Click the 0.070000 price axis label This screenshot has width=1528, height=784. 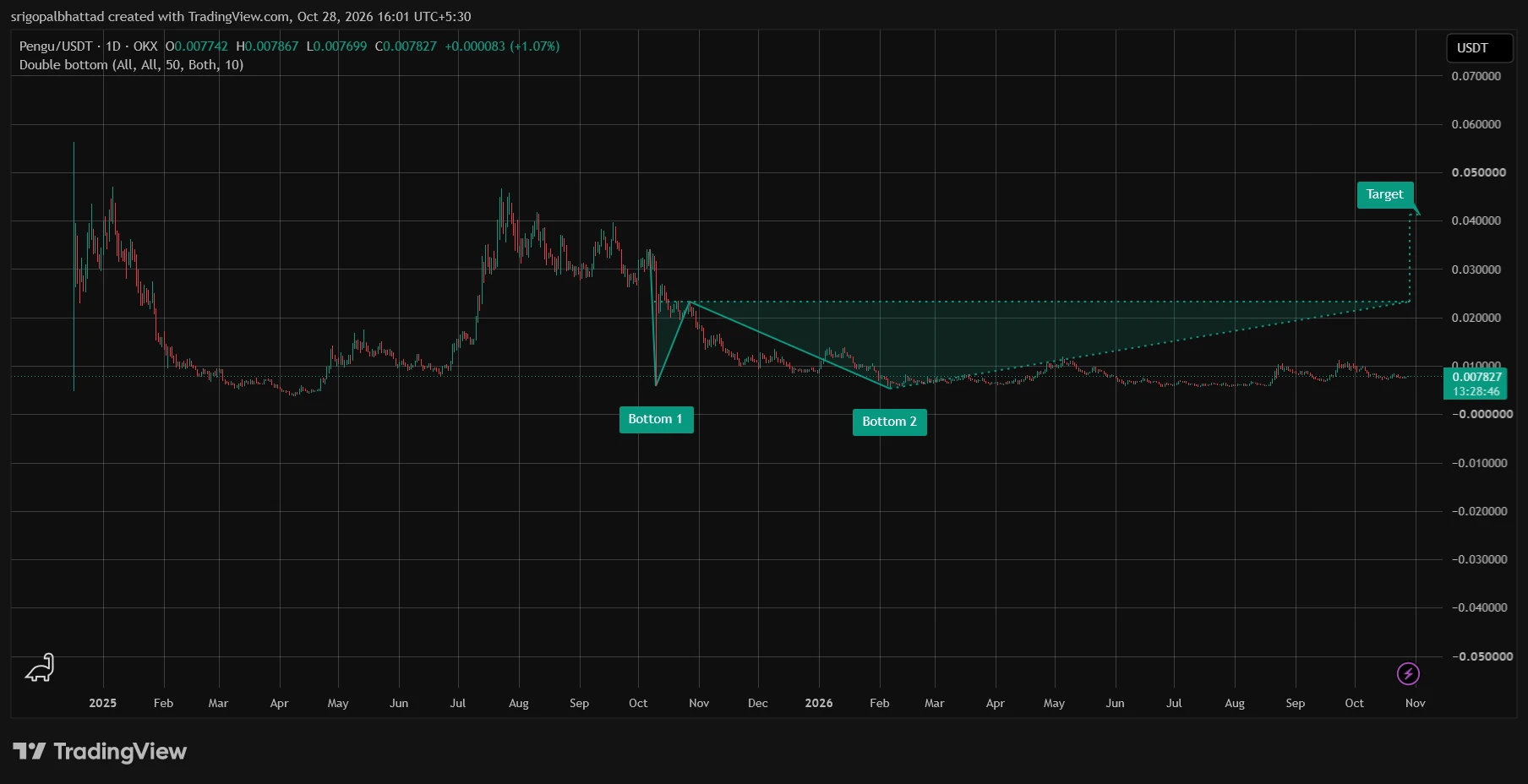[1476, 76]
